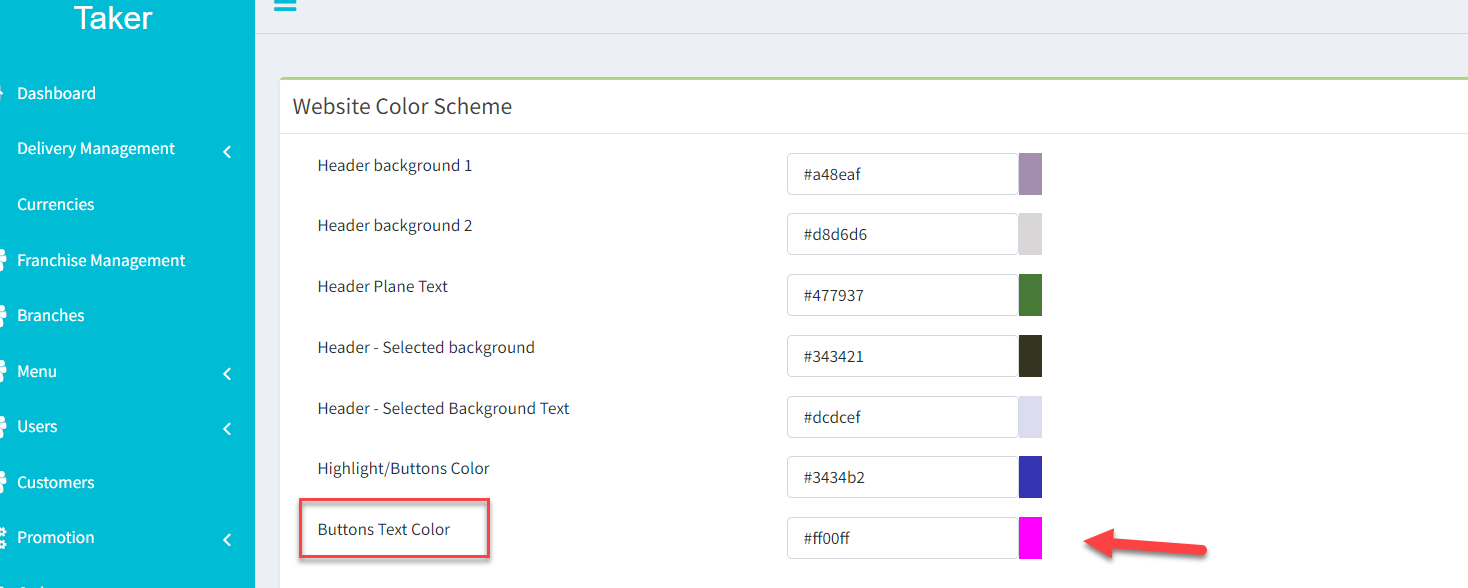The width and height of the screenshot is (1468, 588).
Task: Open the Customers sidebar item
Action: tap(56, 482)
